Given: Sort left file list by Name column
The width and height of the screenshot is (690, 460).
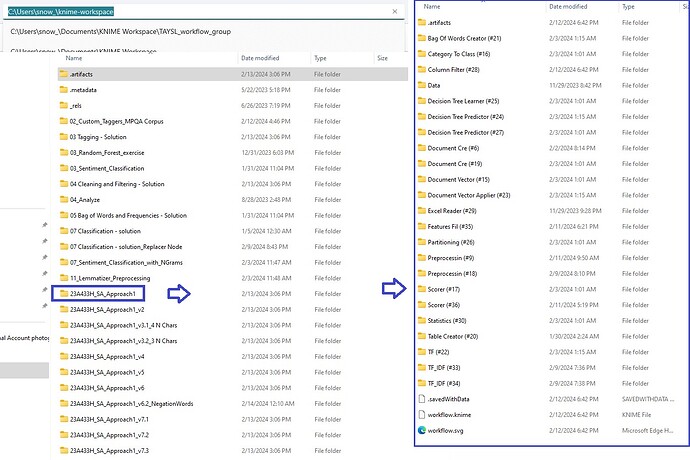Looking at the screenshot, I should 74,58.
